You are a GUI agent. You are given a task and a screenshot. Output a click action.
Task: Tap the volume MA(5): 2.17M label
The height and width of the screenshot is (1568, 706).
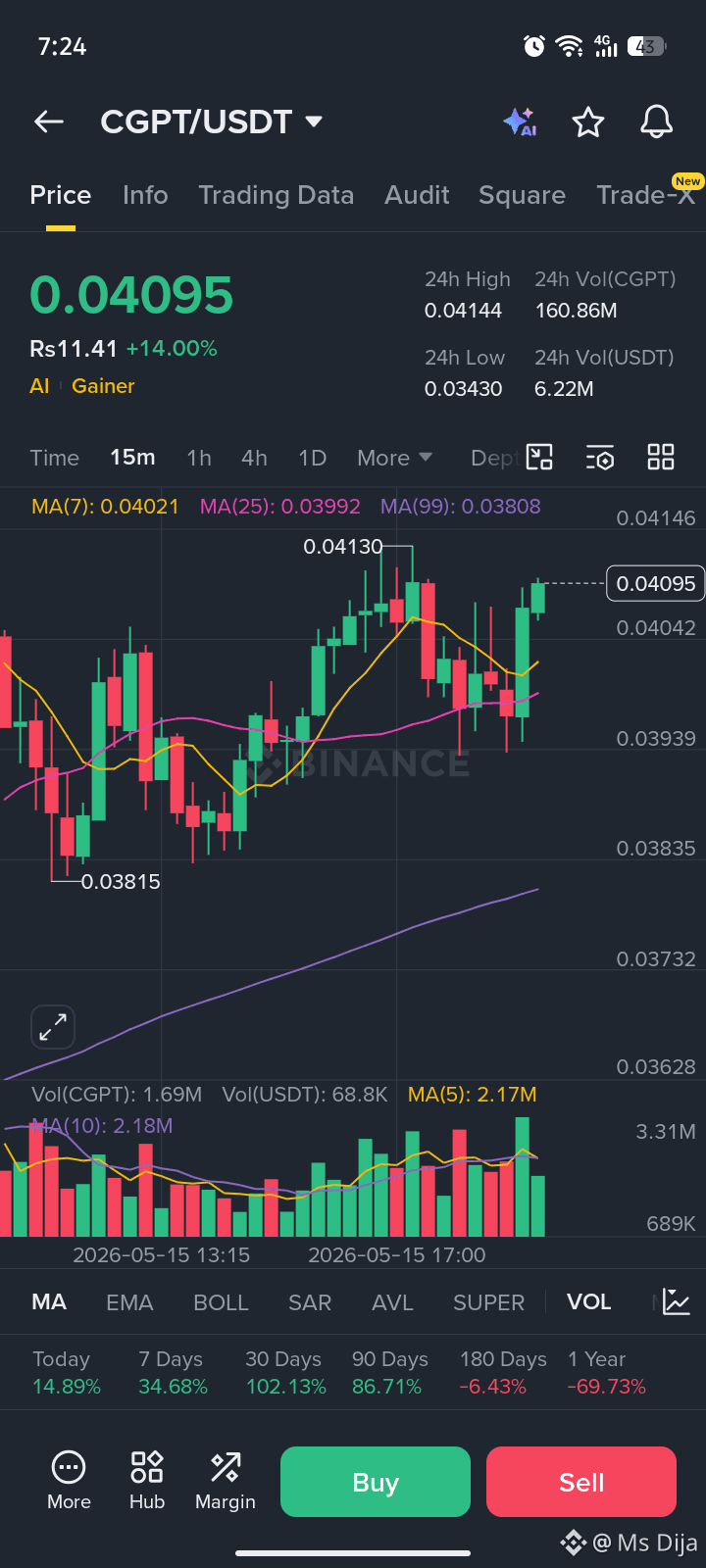472,1095
